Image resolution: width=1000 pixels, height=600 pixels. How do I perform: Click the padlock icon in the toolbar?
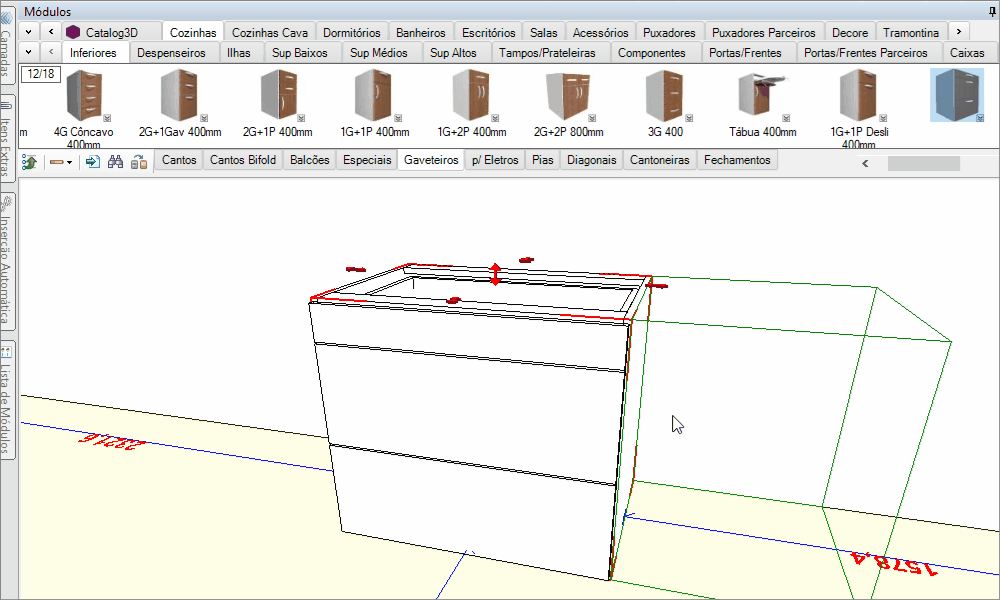[x=139, y=161]
